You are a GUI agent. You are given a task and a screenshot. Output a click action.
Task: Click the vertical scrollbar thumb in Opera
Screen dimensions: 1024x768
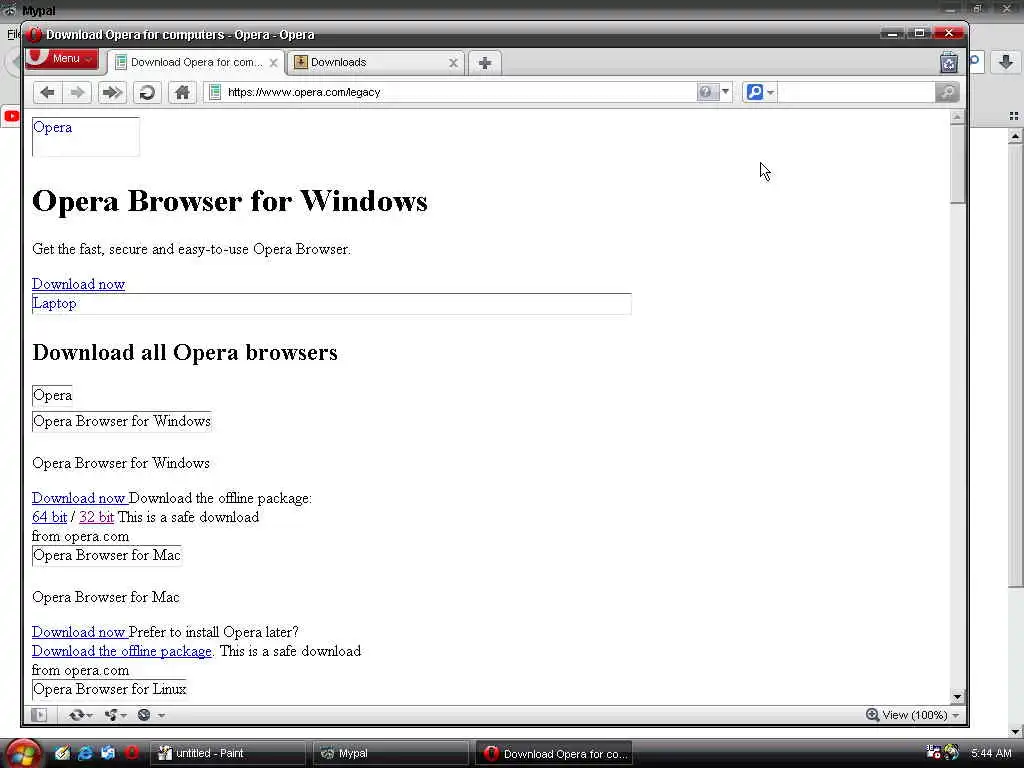click(x=957, y=164)
